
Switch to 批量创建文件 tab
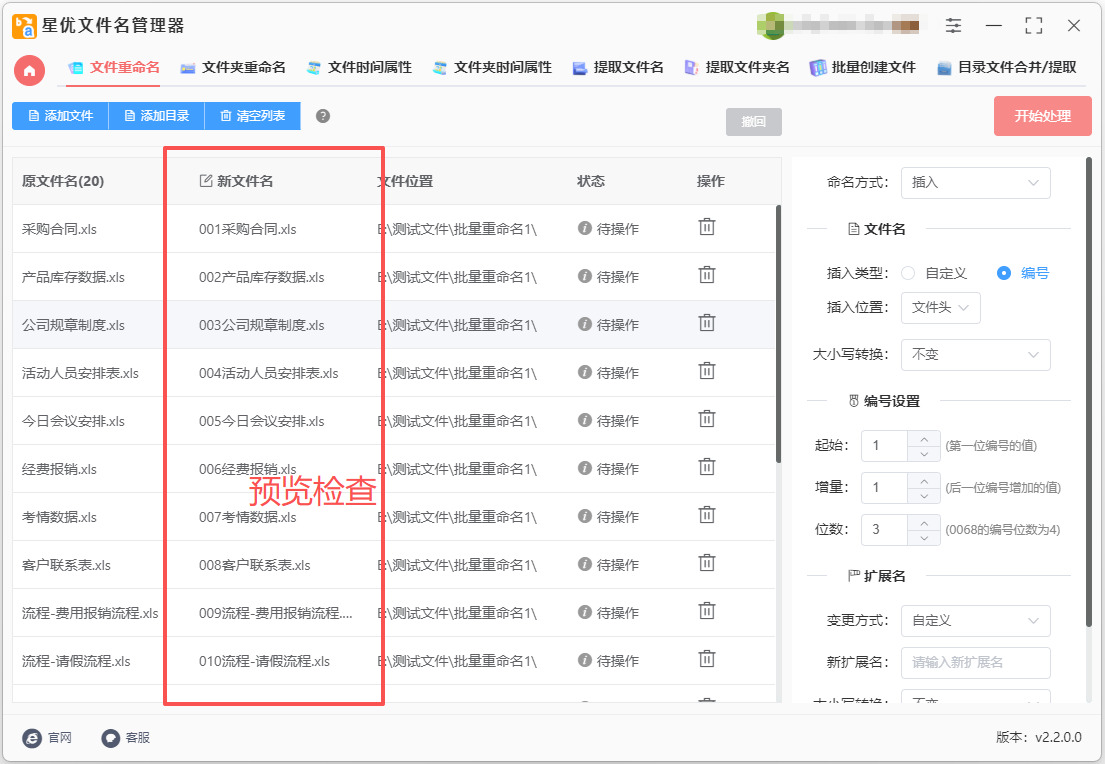pos(863,68)
